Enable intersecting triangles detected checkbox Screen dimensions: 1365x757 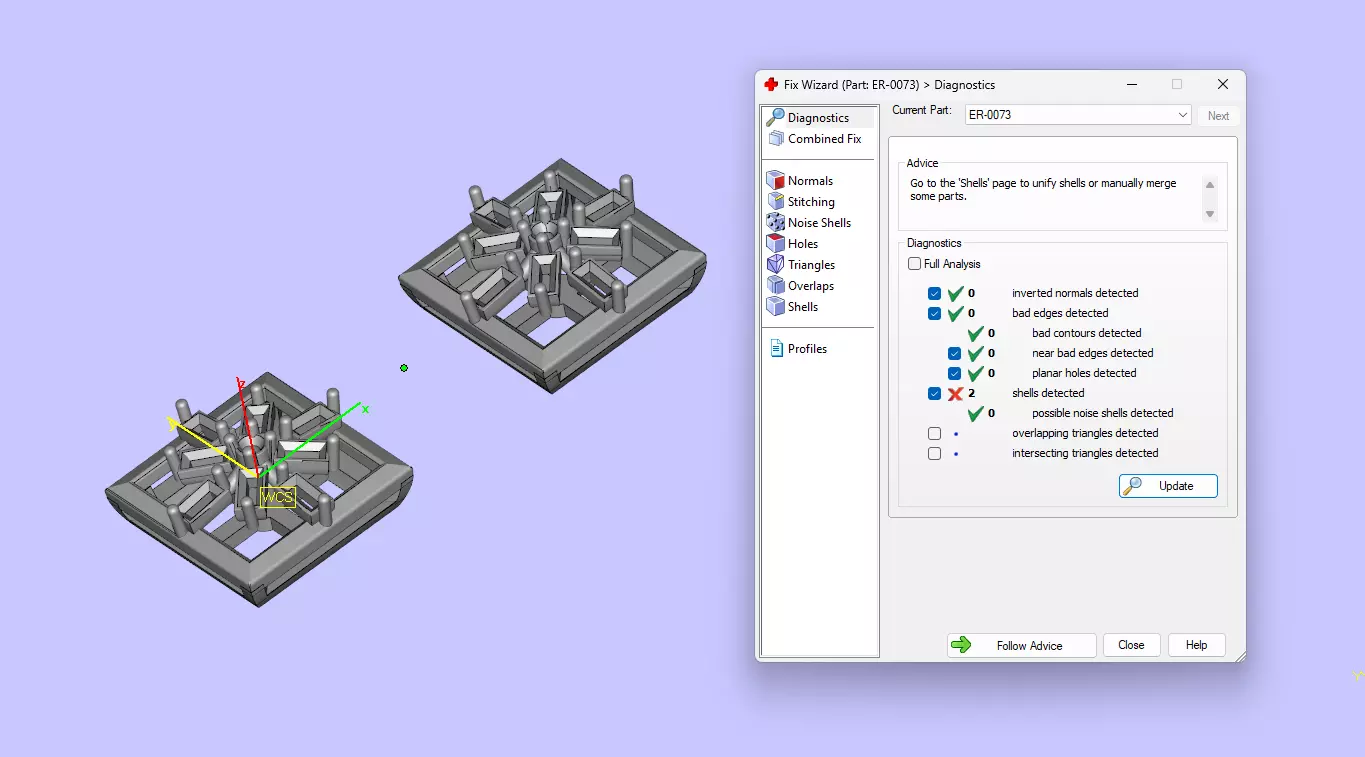click(934, 453)
